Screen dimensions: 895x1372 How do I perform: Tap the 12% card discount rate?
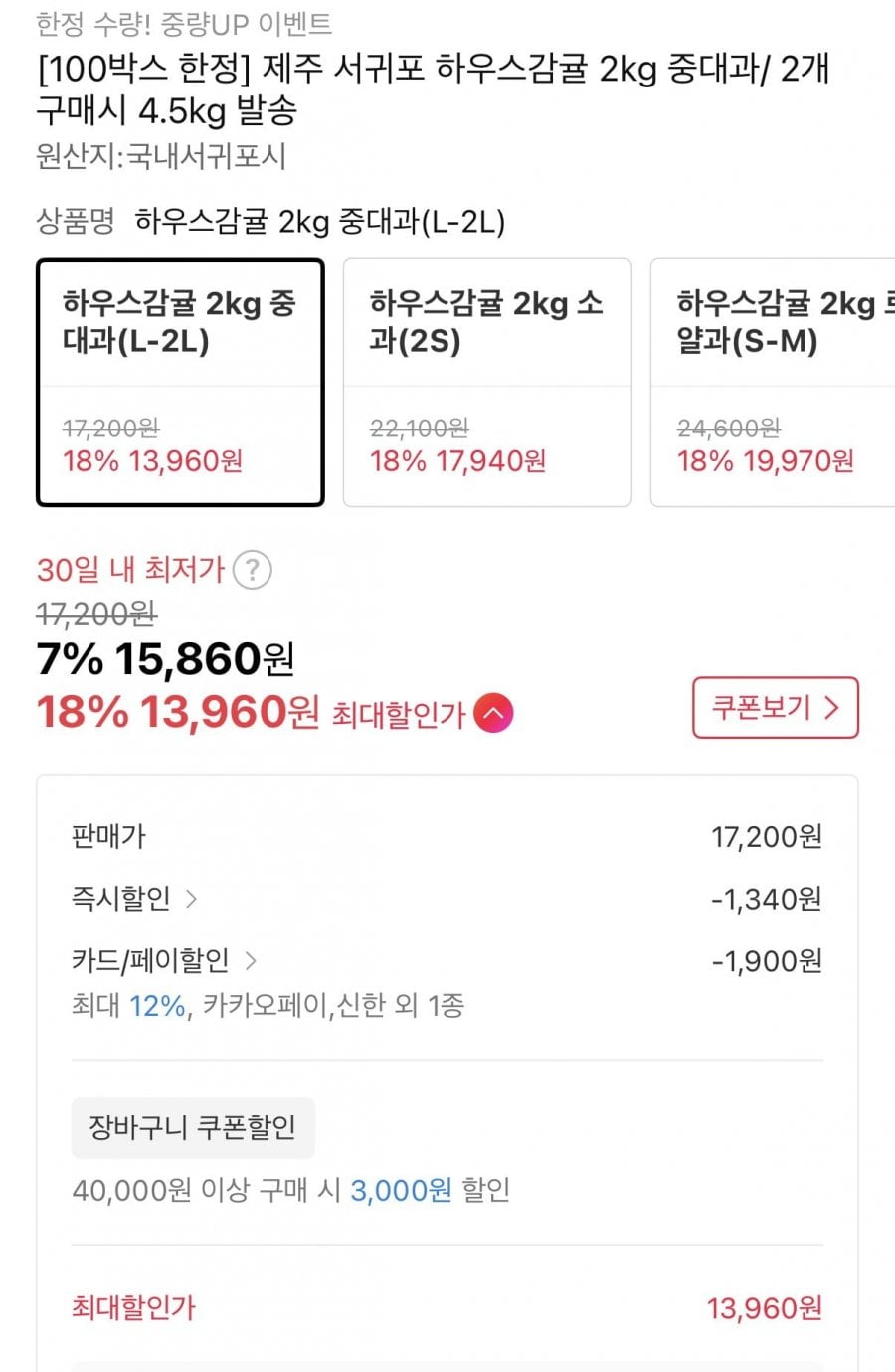[x=157, y=1006]
